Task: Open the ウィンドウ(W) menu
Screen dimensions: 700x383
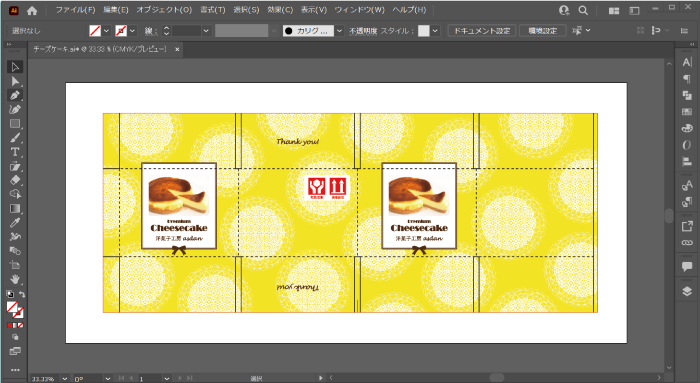Action: [359, 10]
